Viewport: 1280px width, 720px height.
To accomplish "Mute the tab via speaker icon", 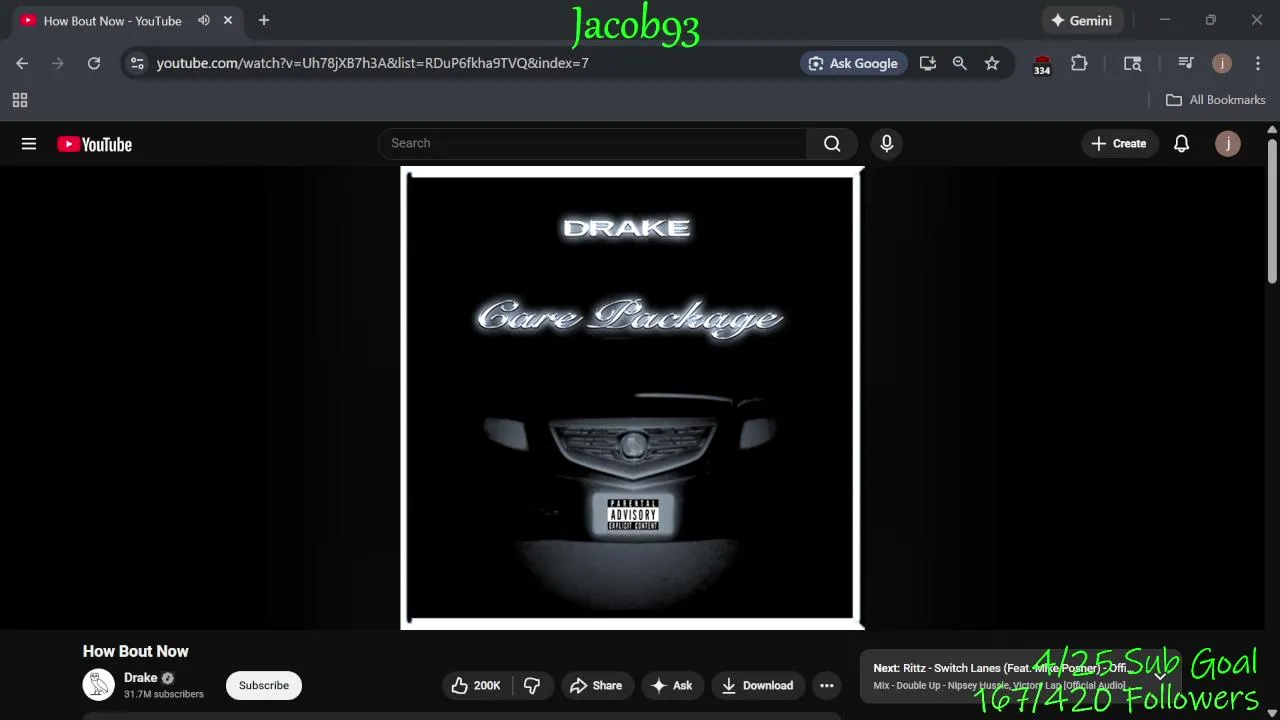I will 204,20.
